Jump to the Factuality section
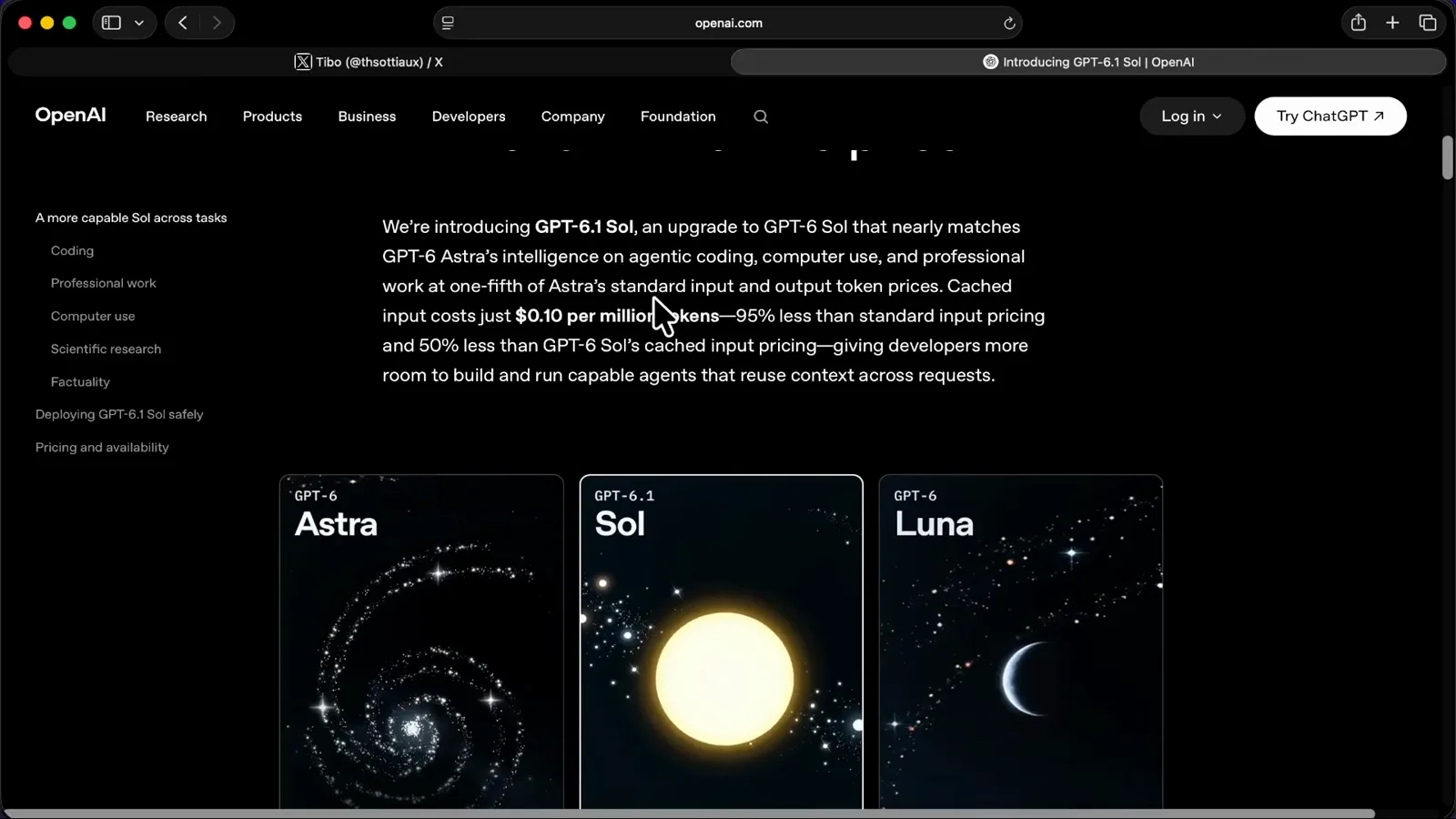Viewport: 1456px width, 819px height. [x=80, y=381]
